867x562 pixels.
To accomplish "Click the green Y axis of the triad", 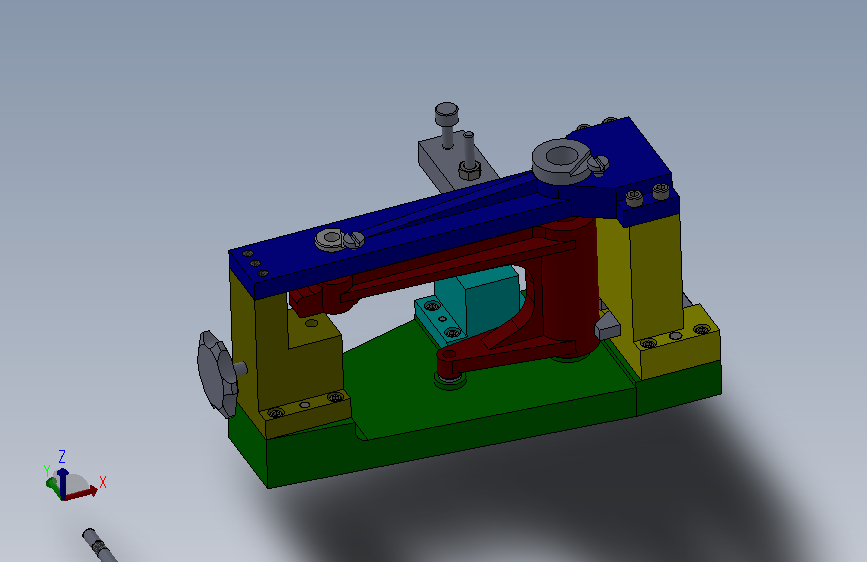I will [x=53, y=486].
